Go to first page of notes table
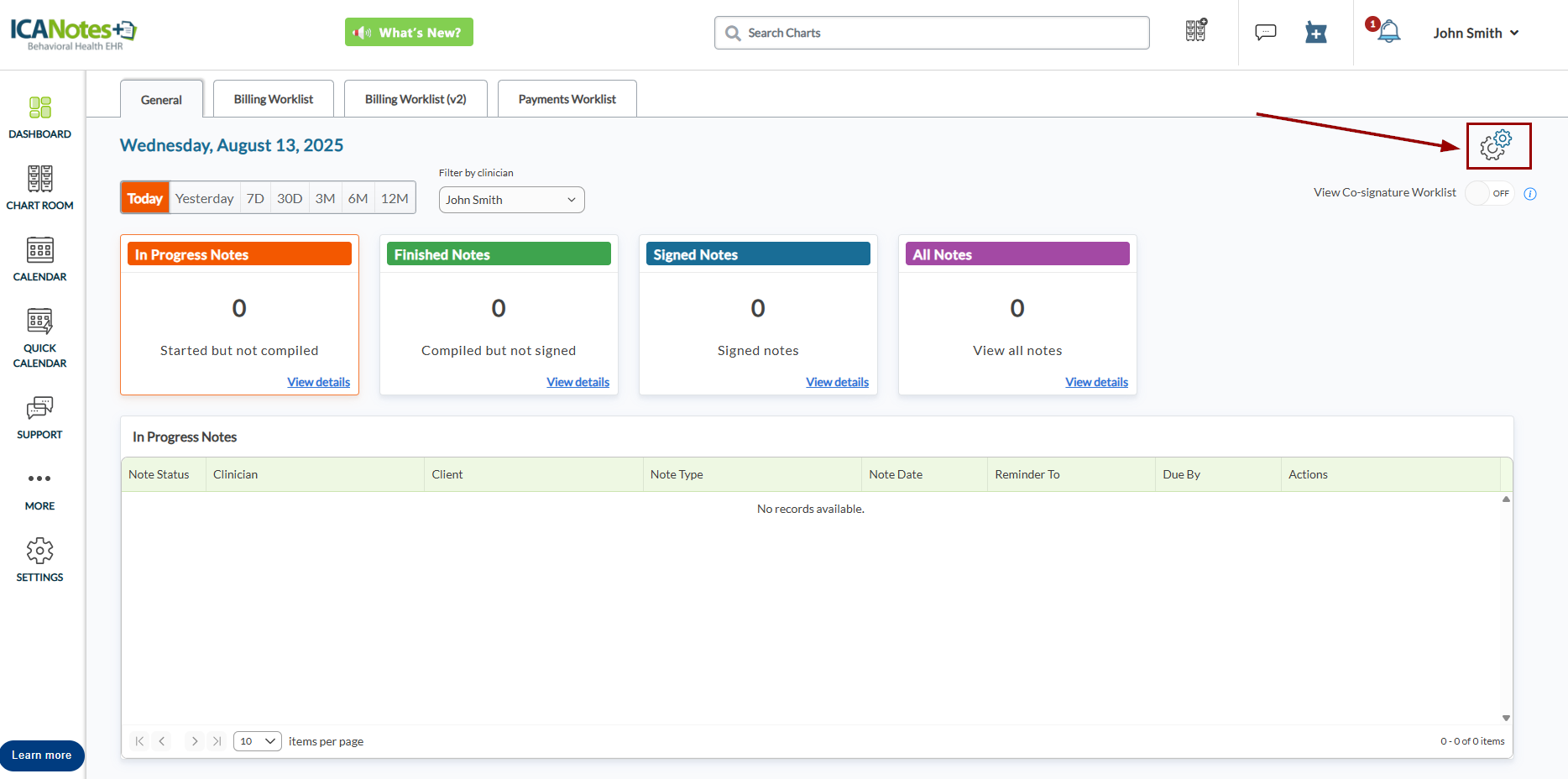 tap(139, 741)
